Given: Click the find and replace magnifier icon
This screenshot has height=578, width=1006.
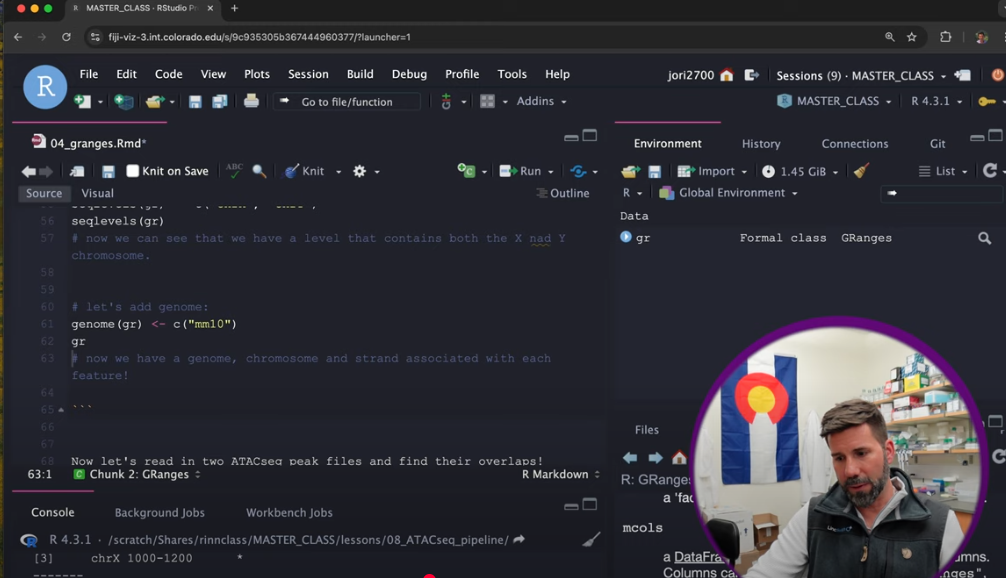Looking at the screenshot, I should tap(259, 171).
